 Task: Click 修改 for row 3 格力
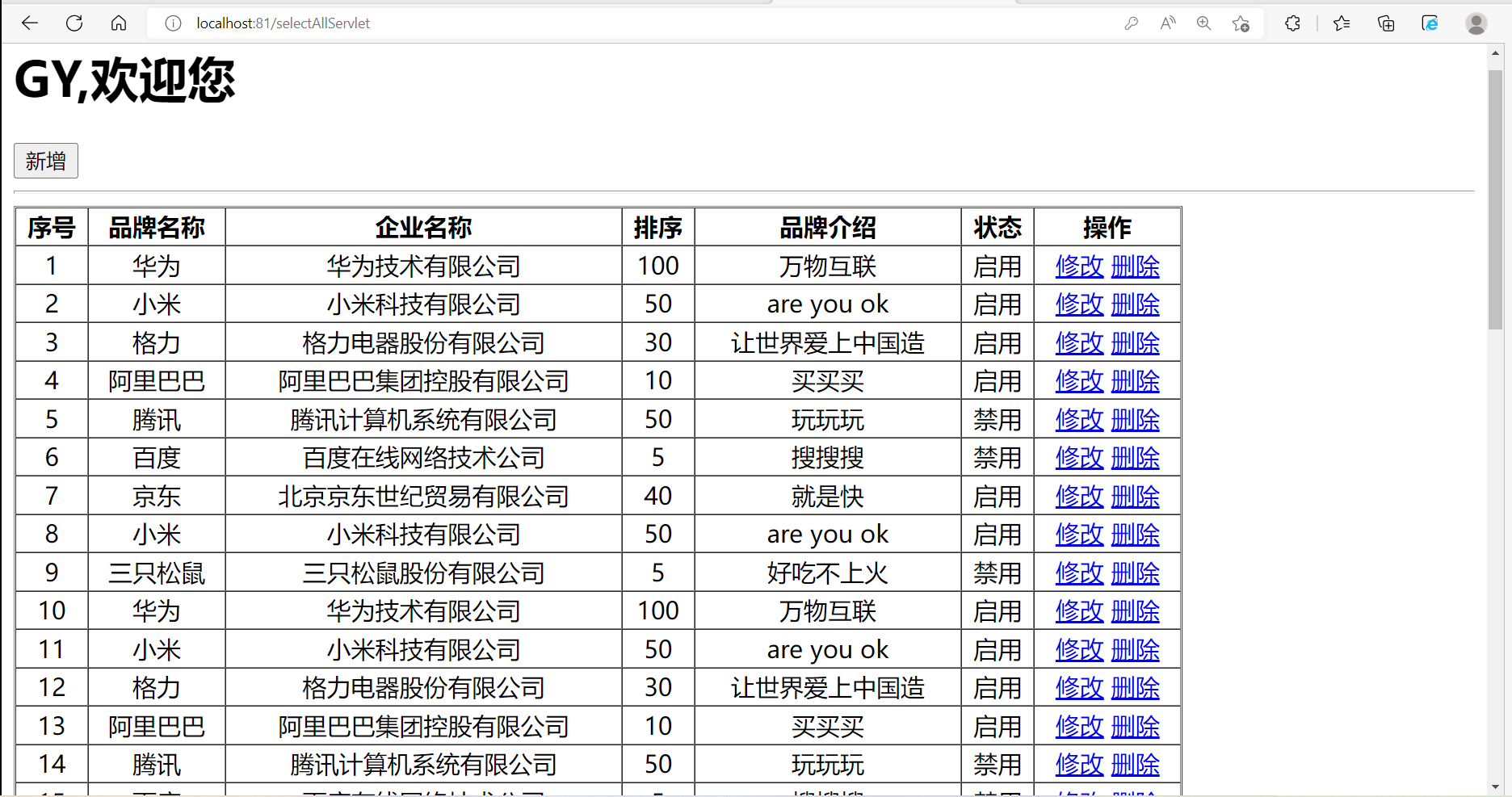[x=1079, y=342]
